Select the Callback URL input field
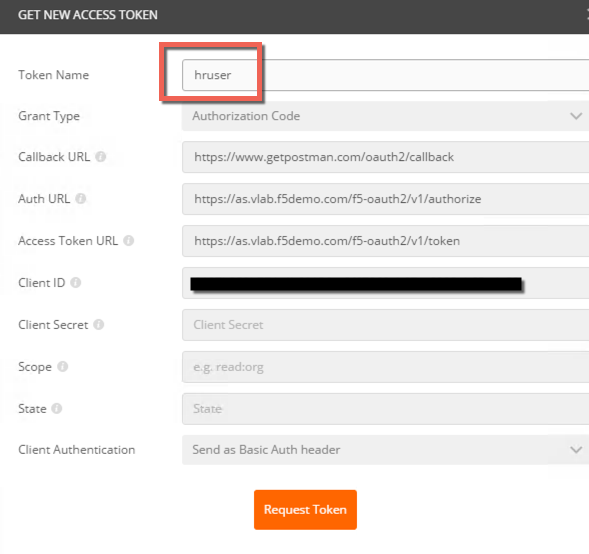This screenshot has width=589, height=554. click(385, 157)
